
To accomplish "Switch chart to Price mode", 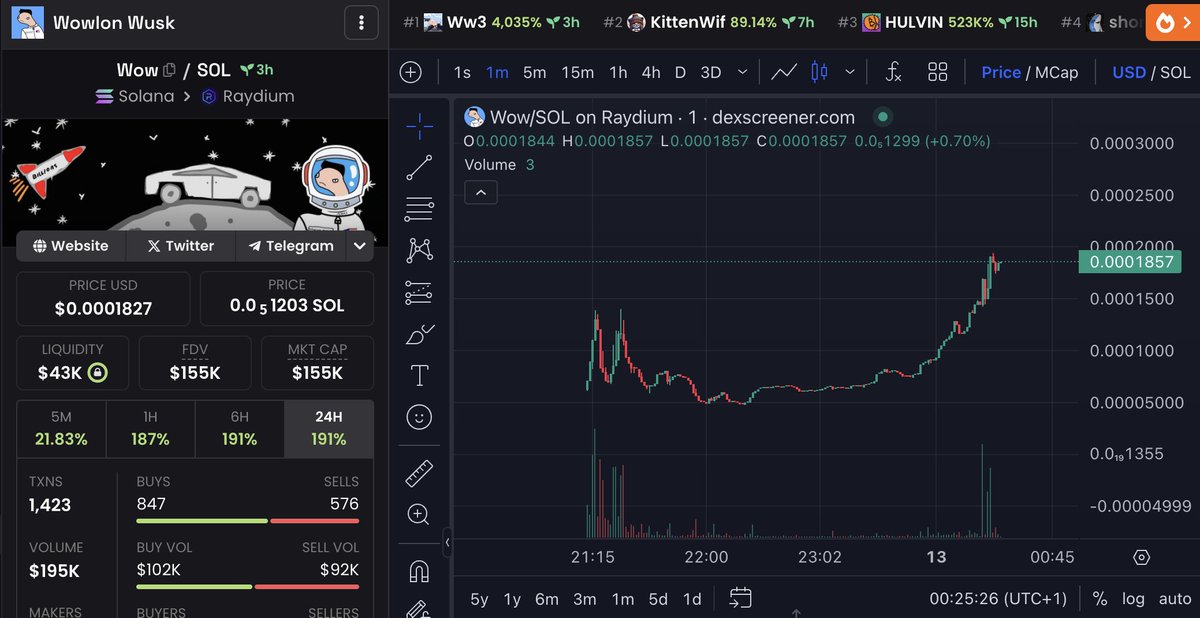I will 1001,72.
